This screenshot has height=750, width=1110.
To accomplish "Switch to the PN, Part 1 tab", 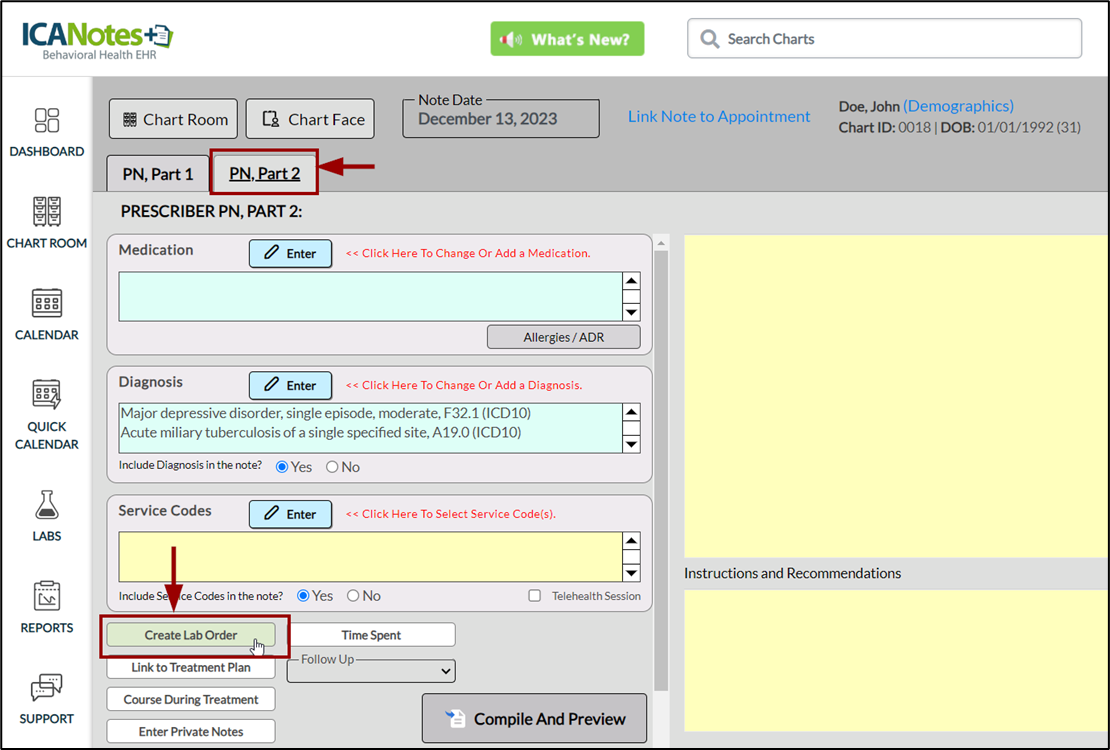I will [x=158, y=174].
